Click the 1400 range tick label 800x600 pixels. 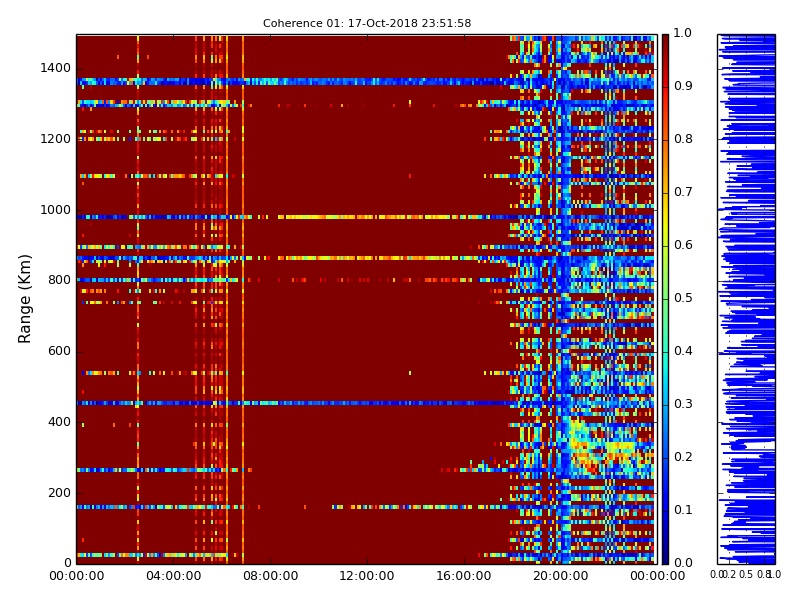click(x=55, y=68)
